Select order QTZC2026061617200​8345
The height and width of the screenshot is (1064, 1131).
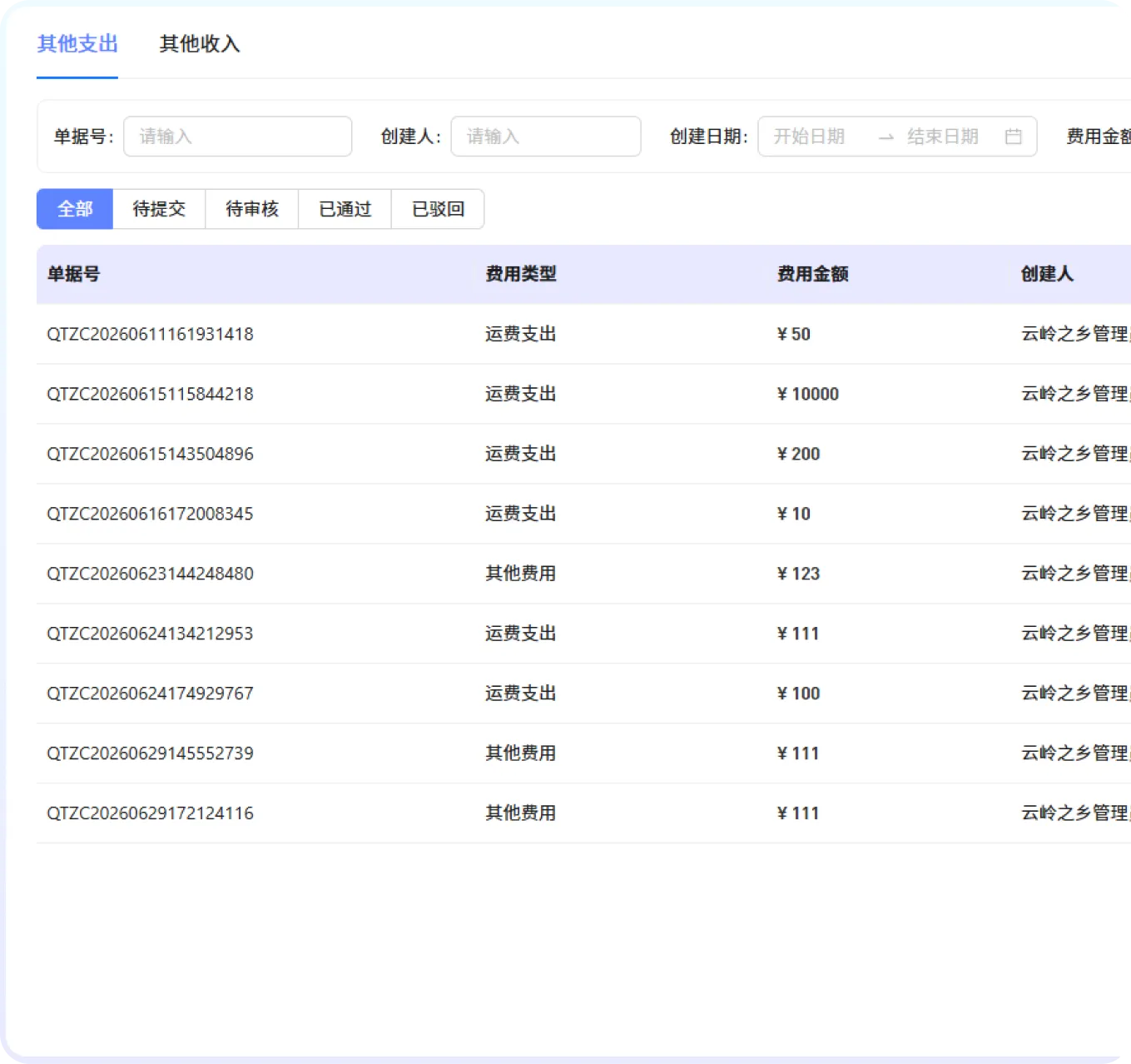[150, 514]
